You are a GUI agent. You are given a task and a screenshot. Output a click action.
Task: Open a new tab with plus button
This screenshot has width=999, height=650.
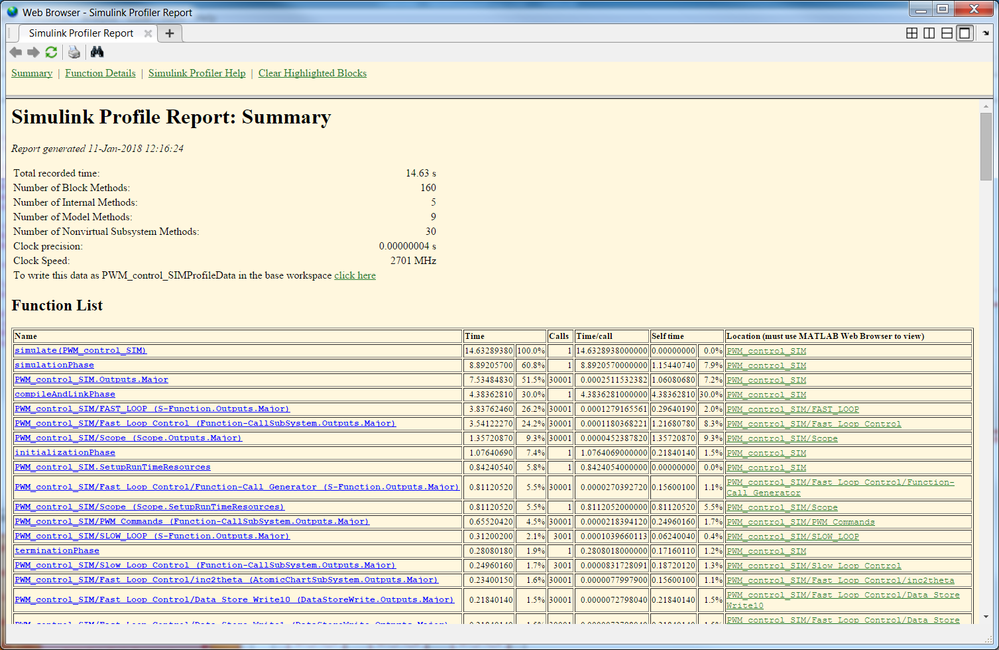169,33
